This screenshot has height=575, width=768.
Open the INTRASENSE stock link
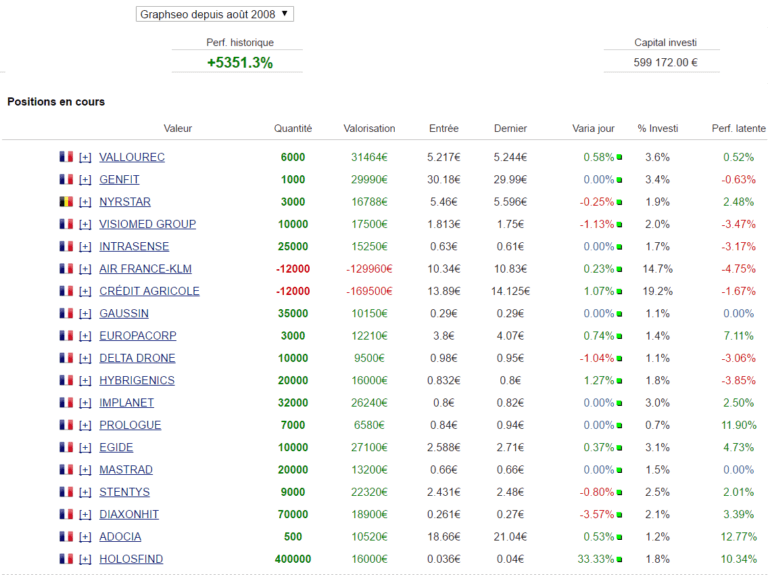(x=134, y=247)
